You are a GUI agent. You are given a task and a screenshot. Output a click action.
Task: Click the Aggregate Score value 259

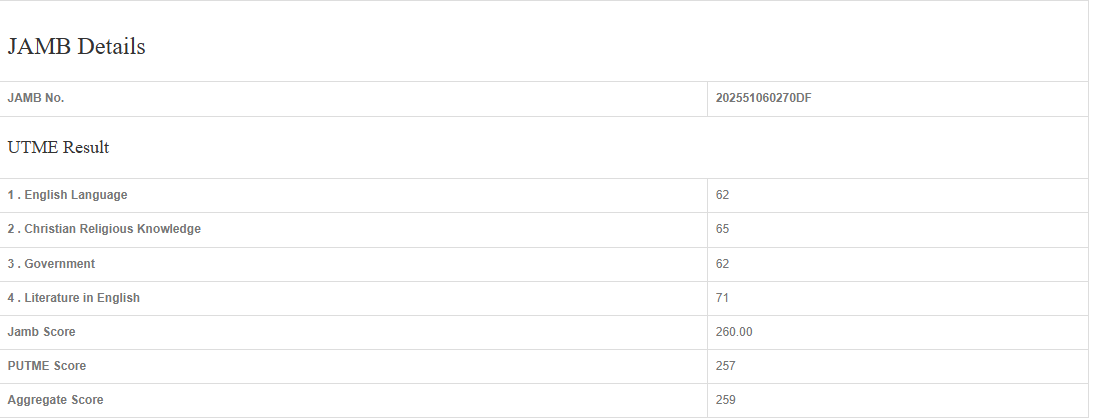point(726,400)
